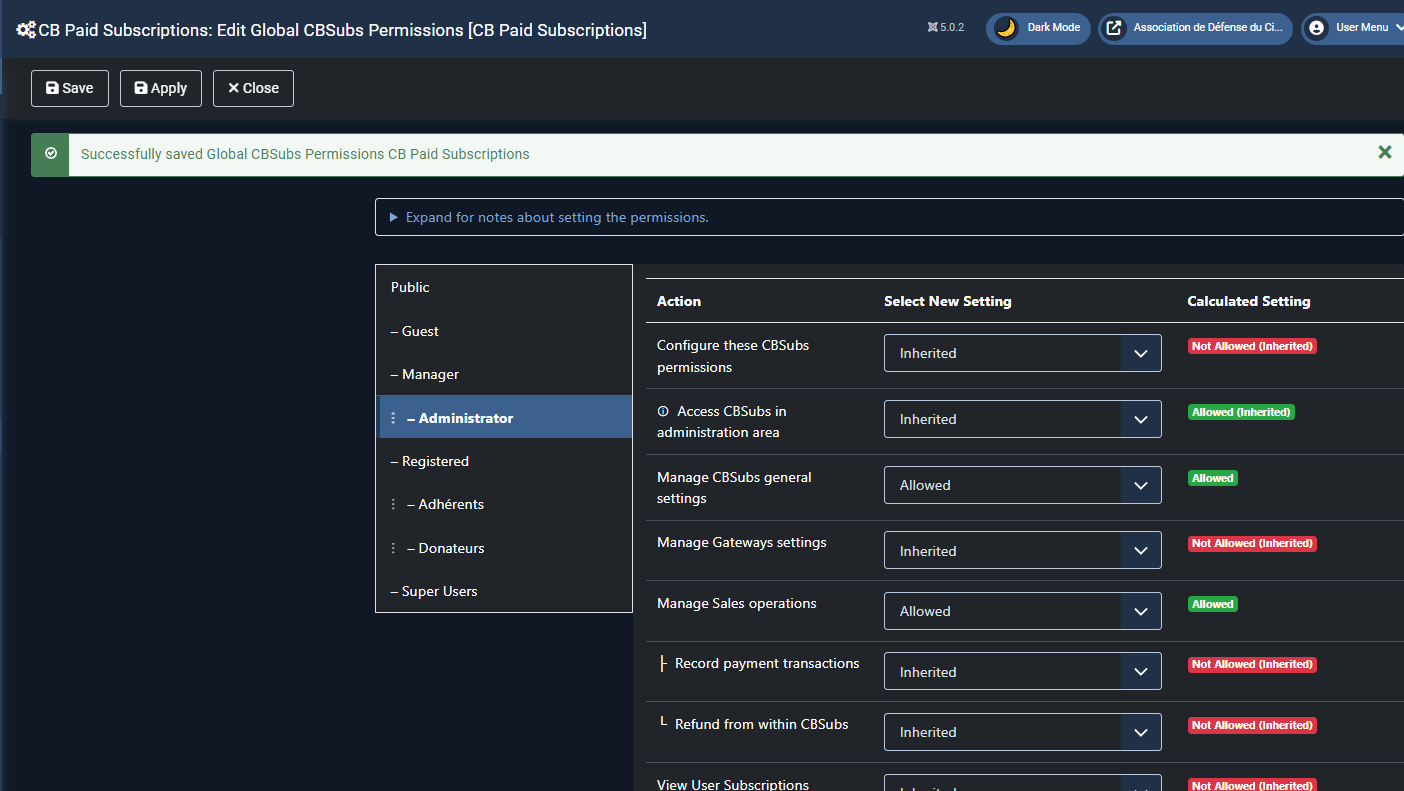Click the User Menu avatar icon
Viewport: 1404px width, 791px height.
1316,28
